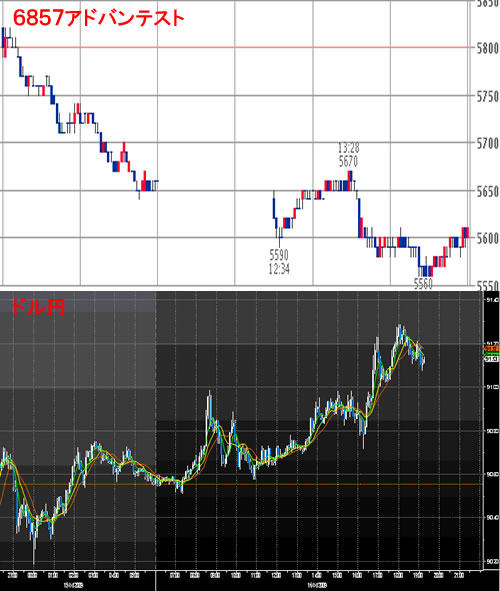Click the highest candle peak on ドル円 chart
Screen dimensions: 500x591
click(400, 326)
